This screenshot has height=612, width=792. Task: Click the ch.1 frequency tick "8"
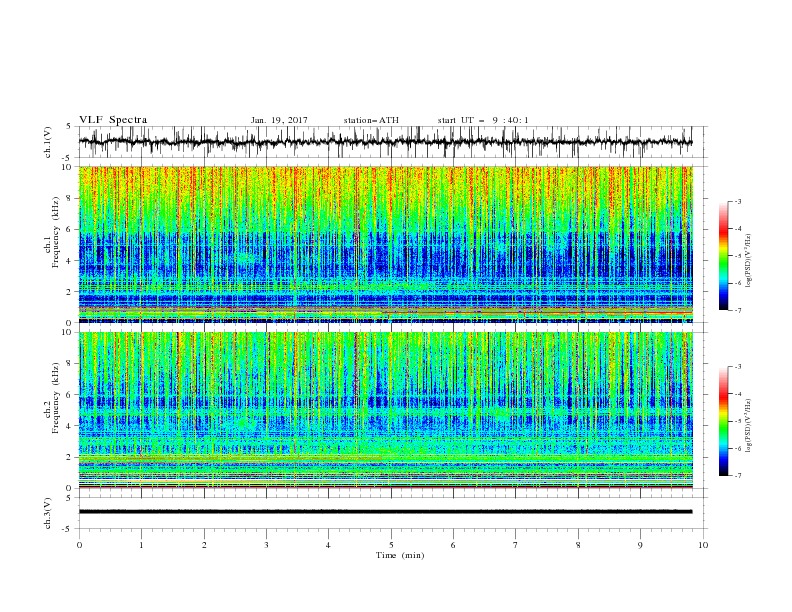point(70,198)
